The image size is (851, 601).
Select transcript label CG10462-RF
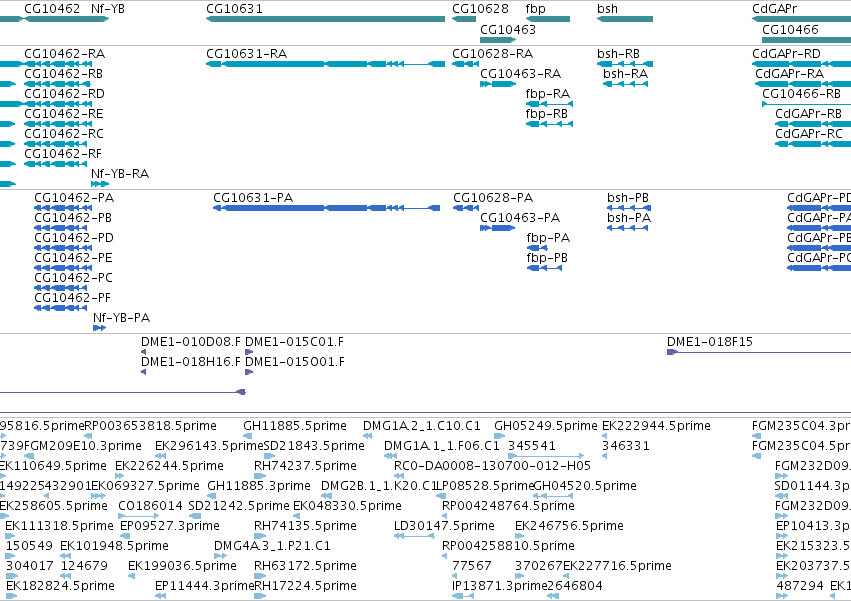63,154
